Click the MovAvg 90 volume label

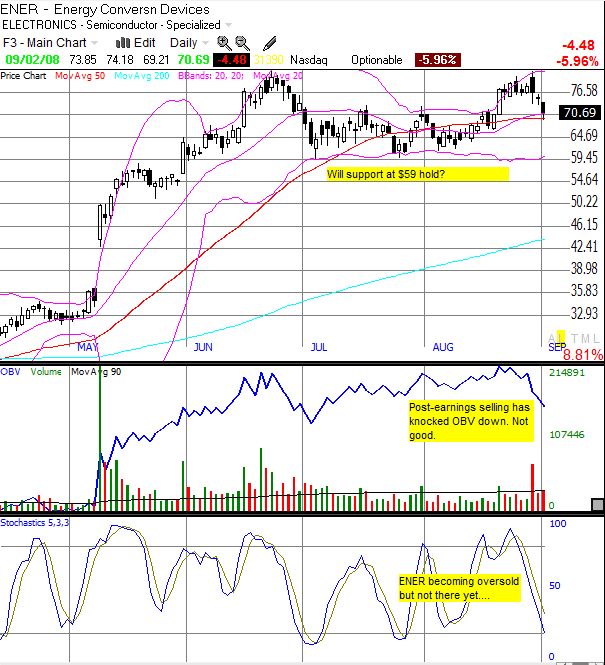click(x=96, y=372)
